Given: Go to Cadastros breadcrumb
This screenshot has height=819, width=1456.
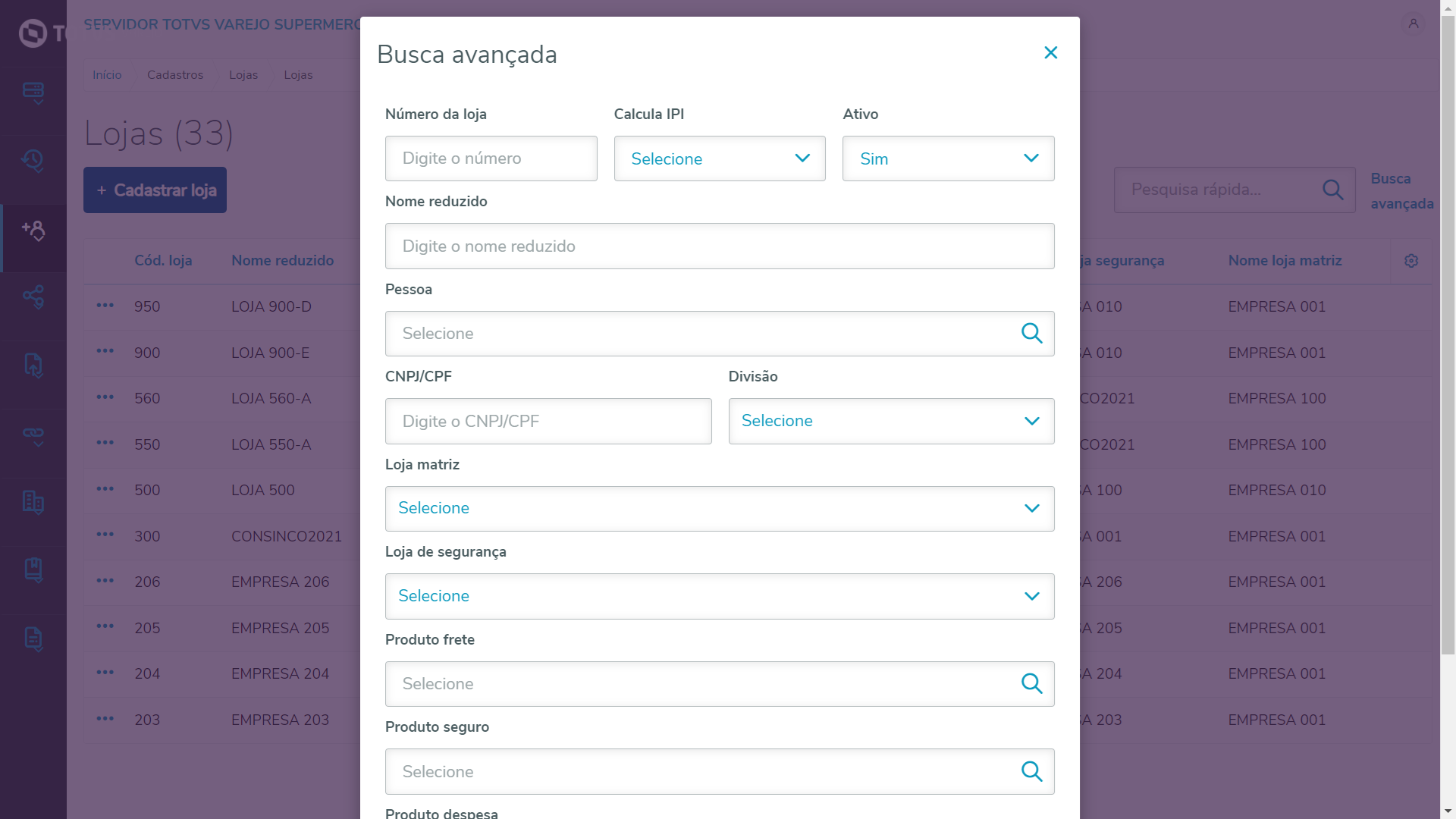Looking at the screenshot, I should click(175, 75).
